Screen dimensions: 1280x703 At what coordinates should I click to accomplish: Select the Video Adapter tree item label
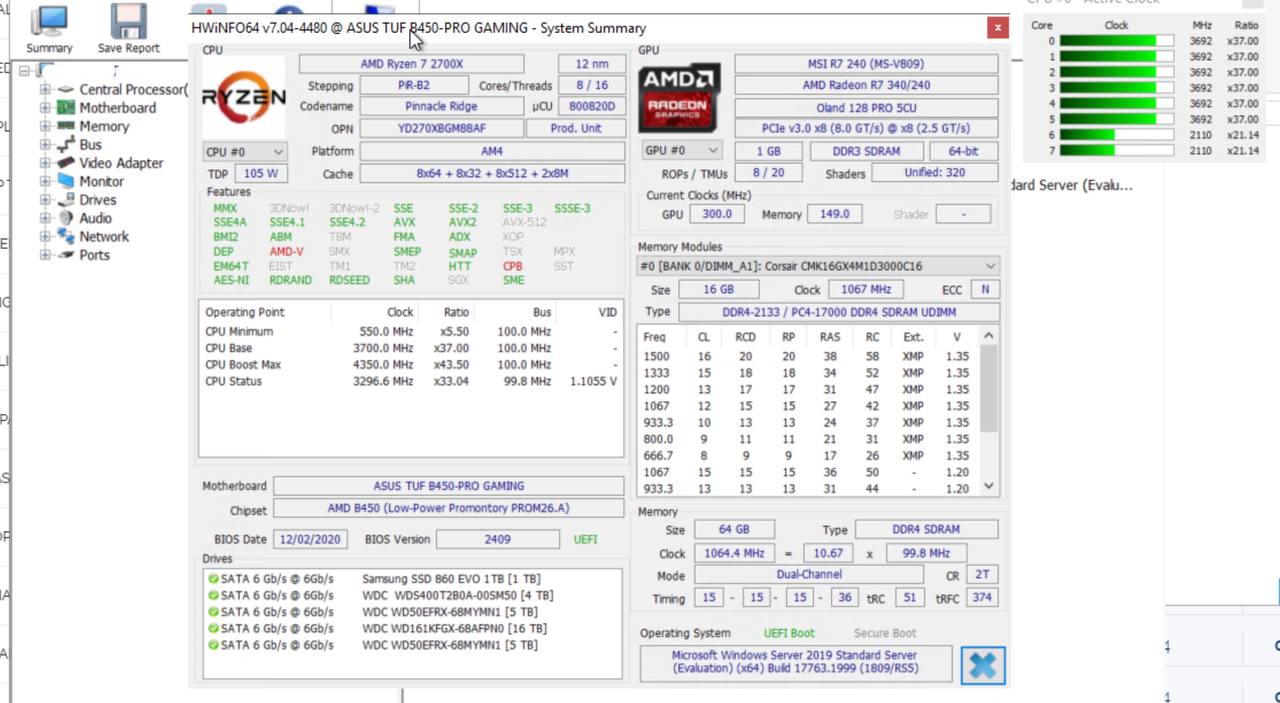pos(121,163)
